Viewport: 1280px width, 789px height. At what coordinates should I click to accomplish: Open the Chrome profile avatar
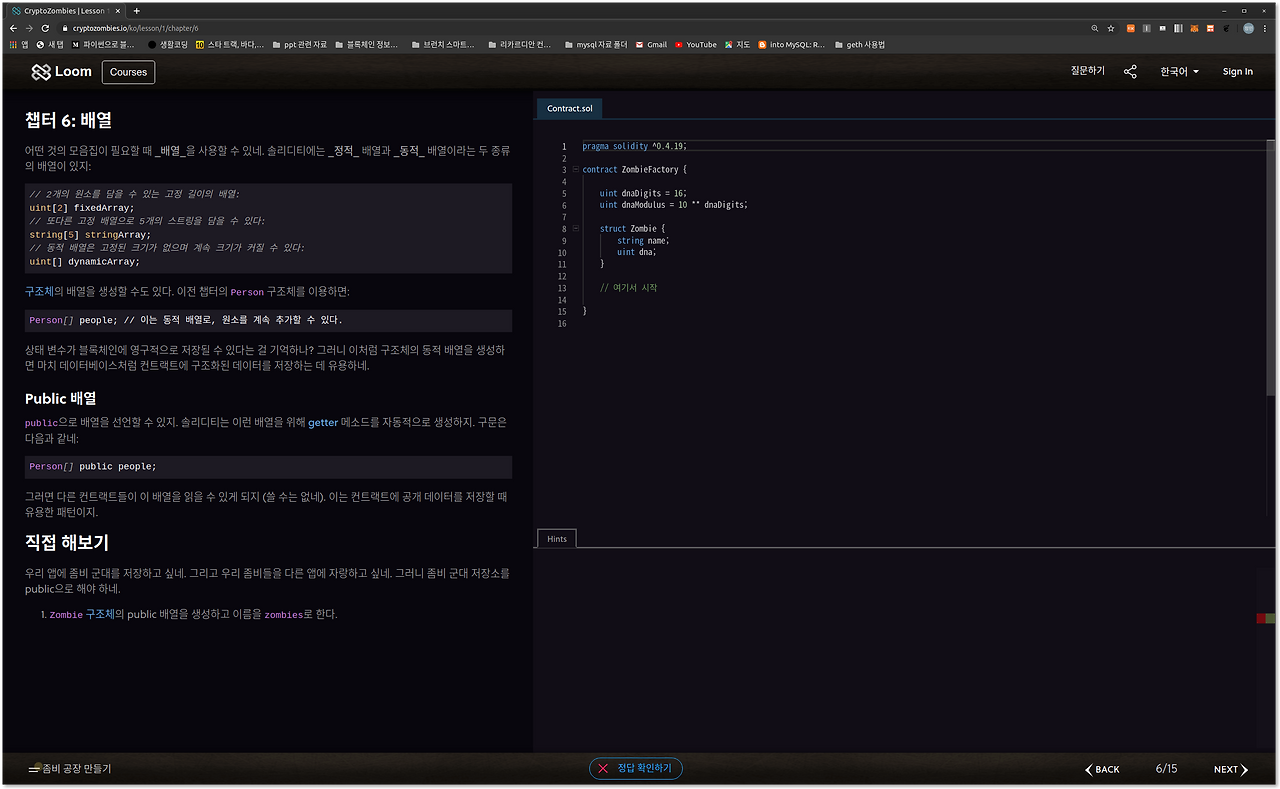[1249, 28]
